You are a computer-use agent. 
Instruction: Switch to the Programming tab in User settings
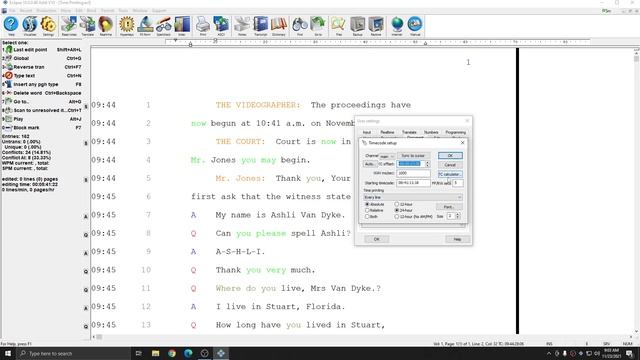(456, 132)
